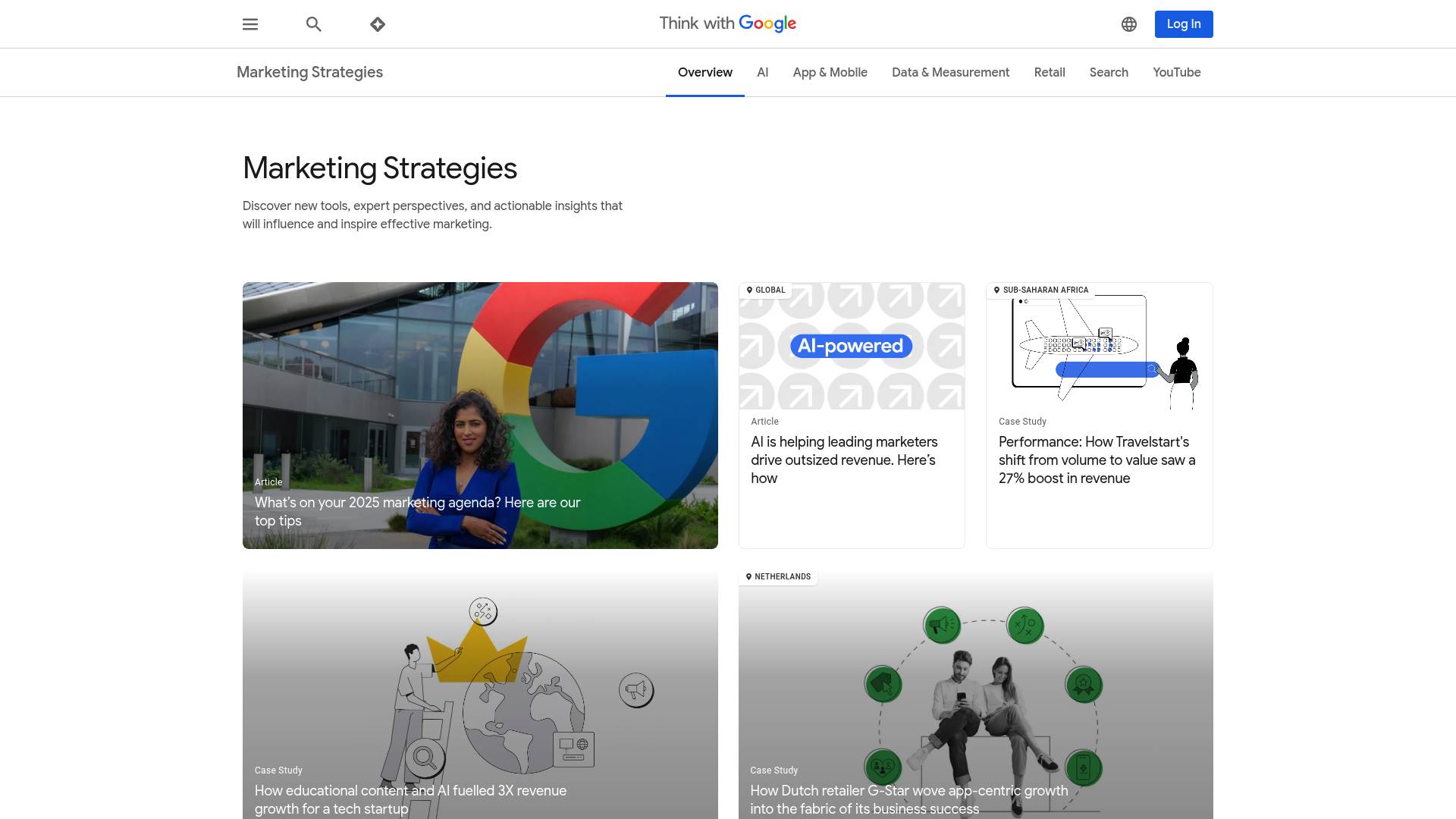Click the search magnifier icon

coord(314,24)
